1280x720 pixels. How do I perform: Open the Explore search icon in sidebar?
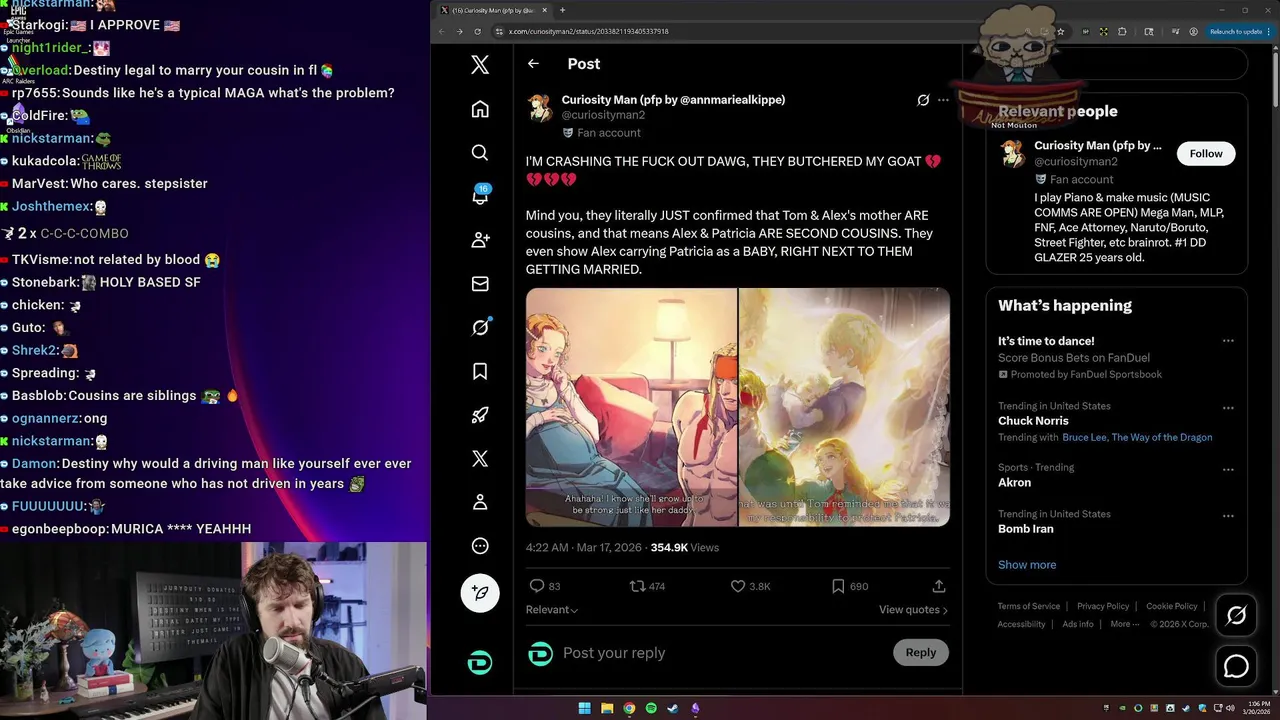pyautogui.click(x=480, y=153)
